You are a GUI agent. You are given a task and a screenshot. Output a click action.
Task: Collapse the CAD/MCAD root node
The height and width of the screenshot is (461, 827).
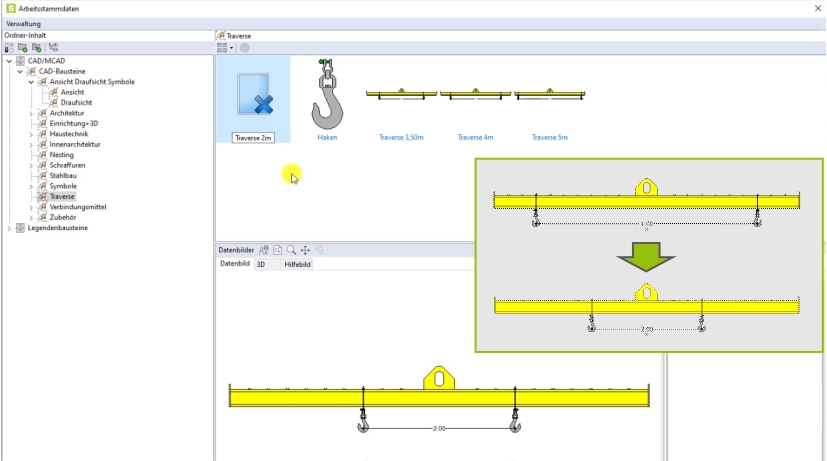[9, 61]
